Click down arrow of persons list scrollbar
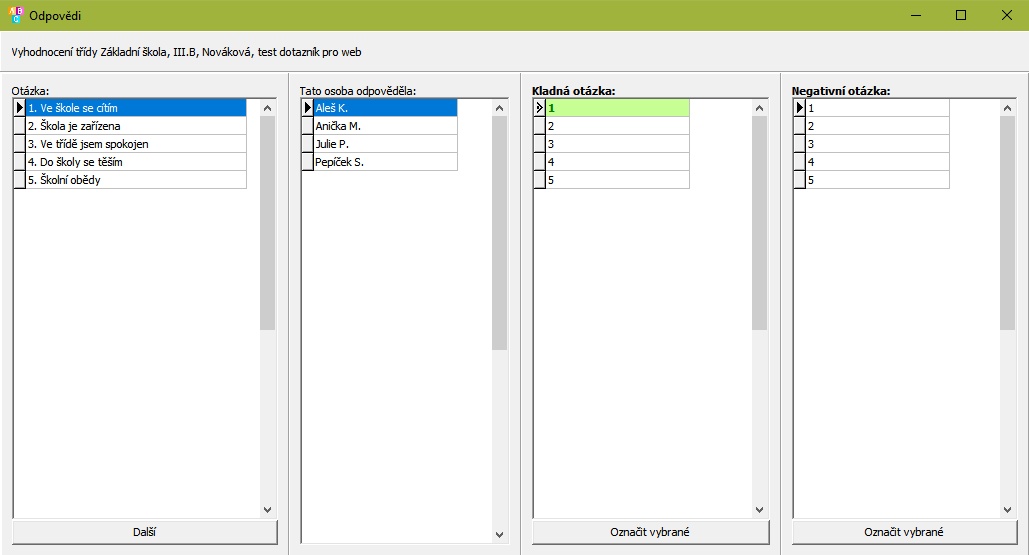The height and width of the screenshot is (555, 1029). point(499,535)
